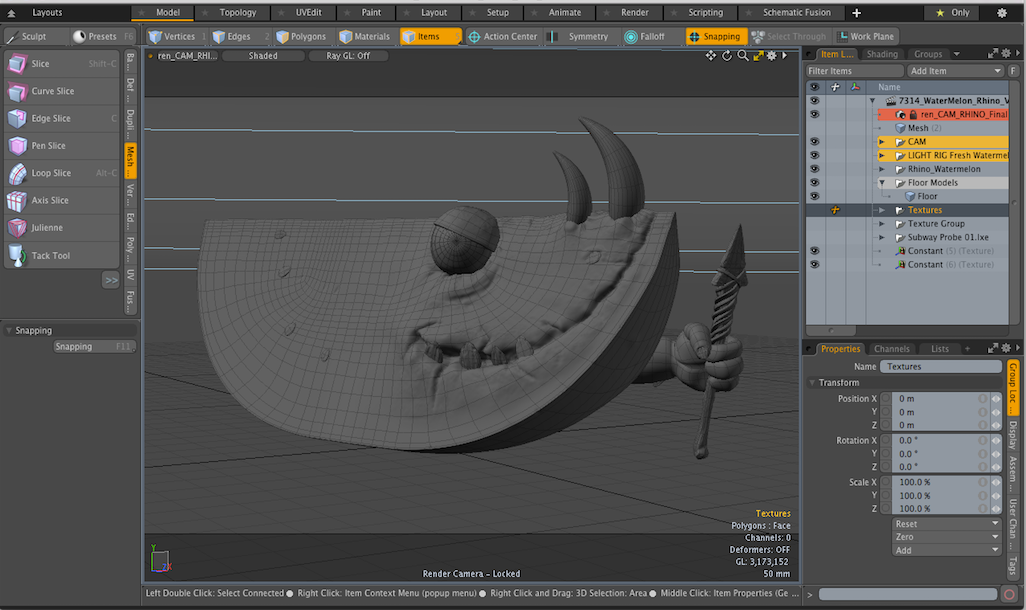Click the viewport maximize arrows icon

(x=758, y=56)
